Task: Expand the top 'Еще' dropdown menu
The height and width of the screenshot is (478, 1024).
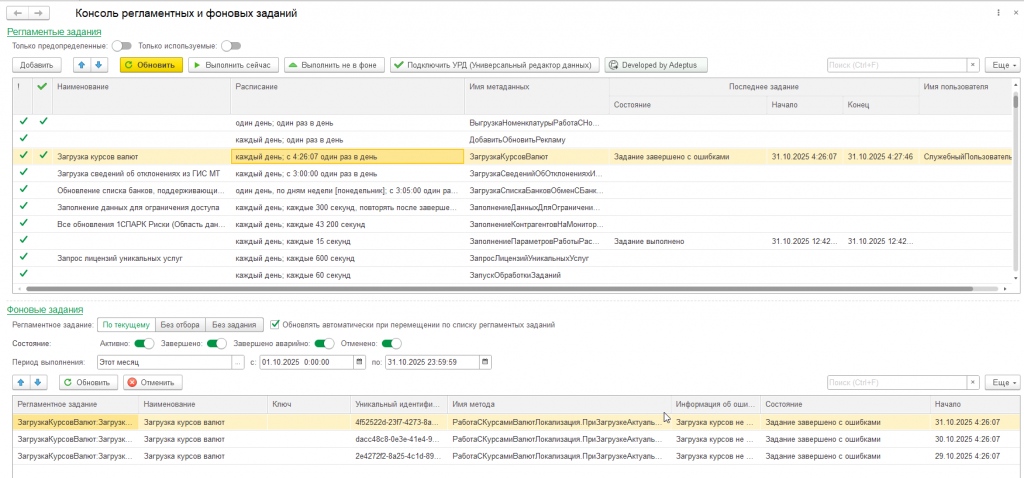Action: point(1002,65)
